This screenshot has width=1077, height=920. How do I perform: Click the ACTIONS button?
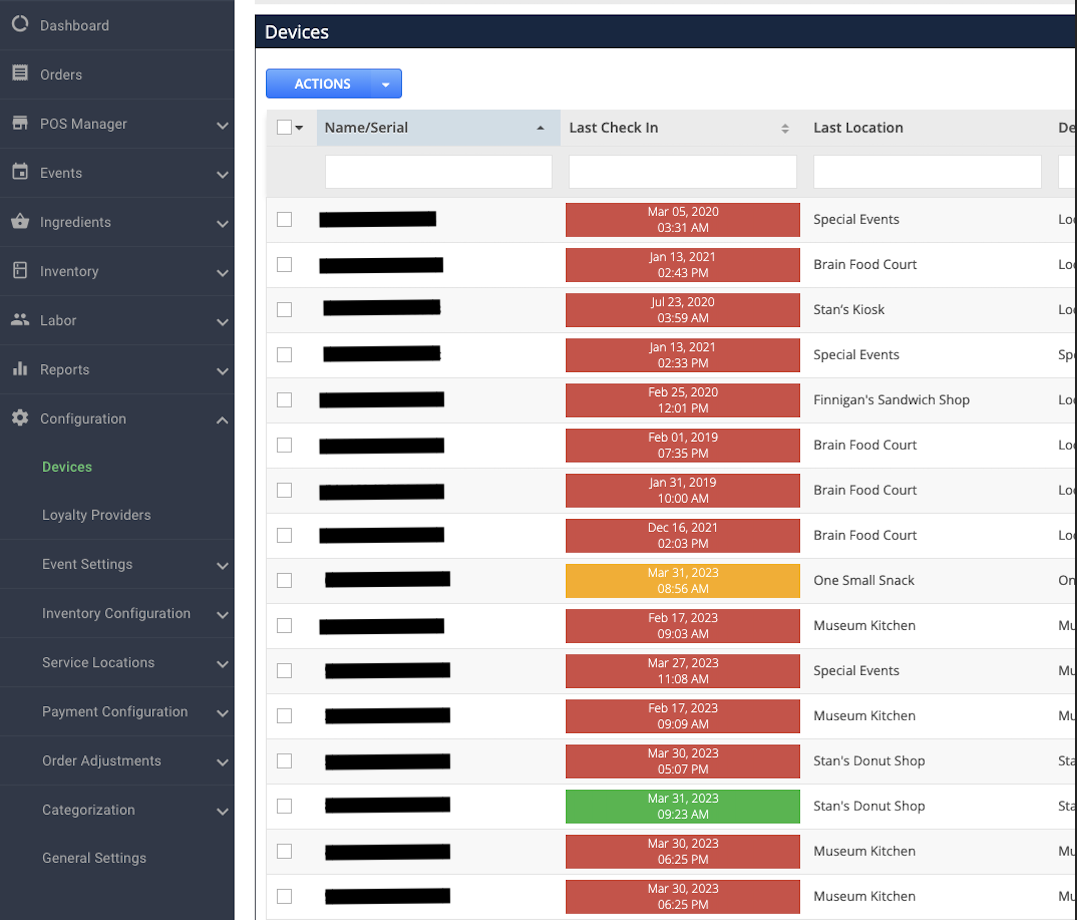[322, 84]
